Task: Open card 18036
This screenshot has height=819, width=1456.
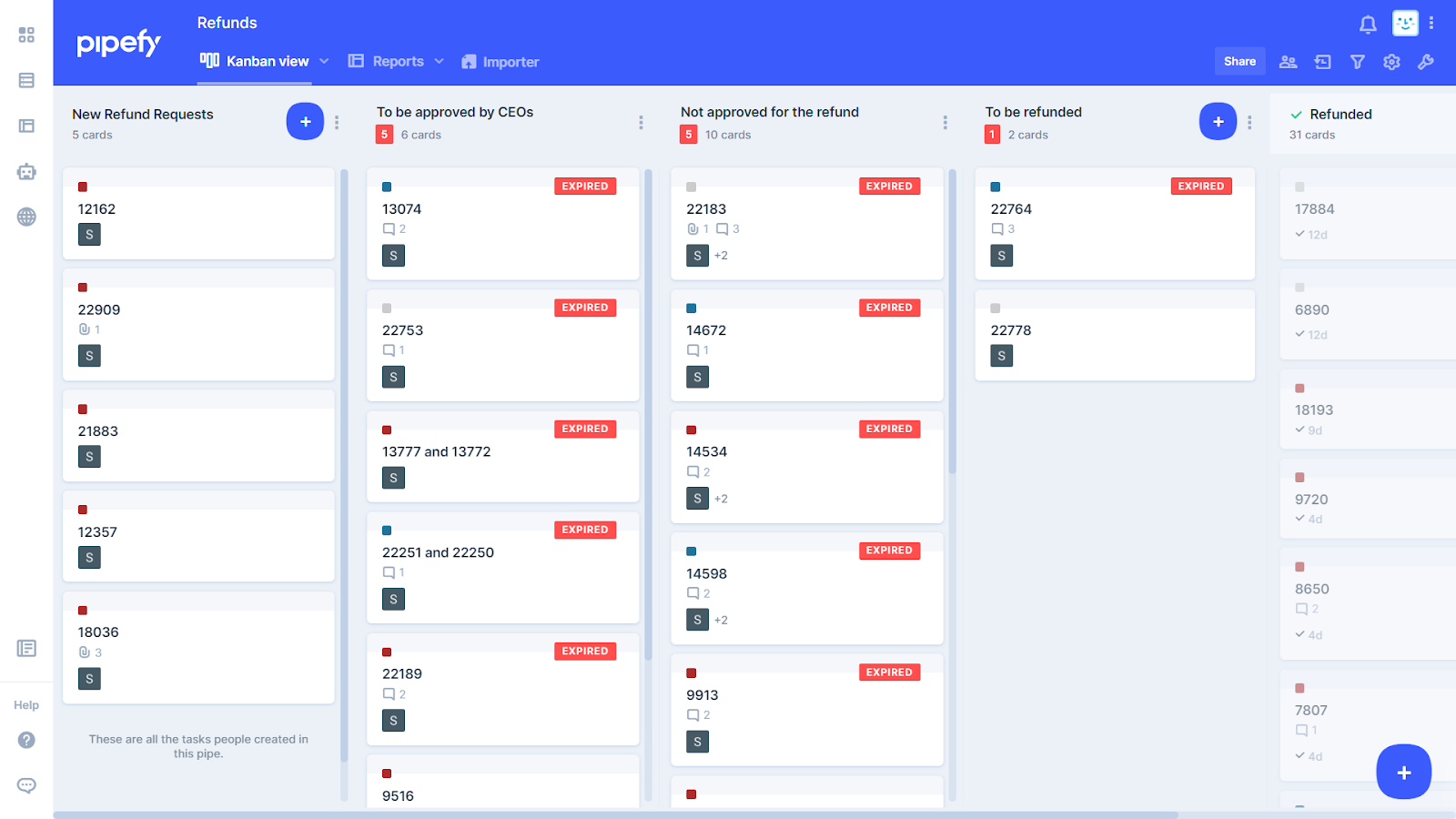Action: tap(198, 648)
